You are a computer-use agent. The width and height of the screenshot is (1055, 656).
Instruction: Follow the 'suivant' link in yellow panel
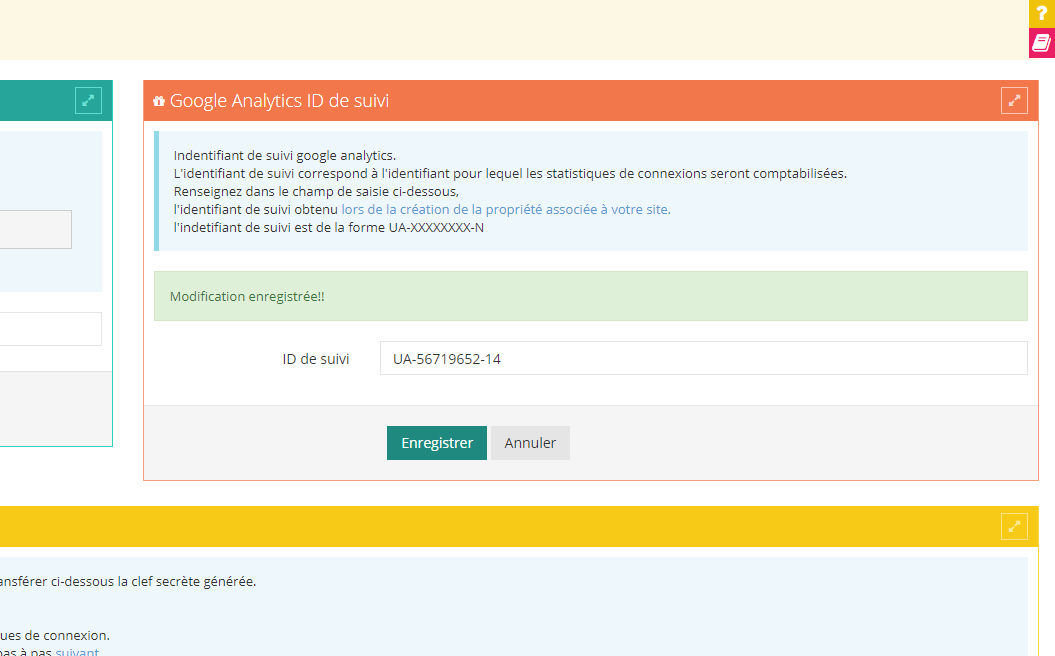(x=77, y=651)
